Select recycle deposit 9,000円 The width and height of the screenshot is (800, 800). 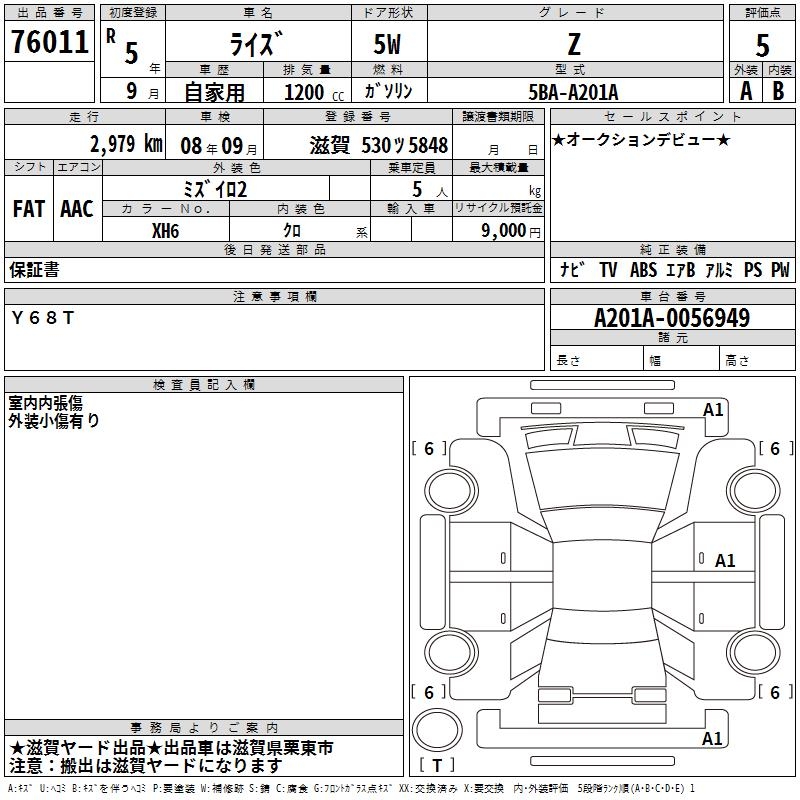pyautogui.click(x=511, y=231)
